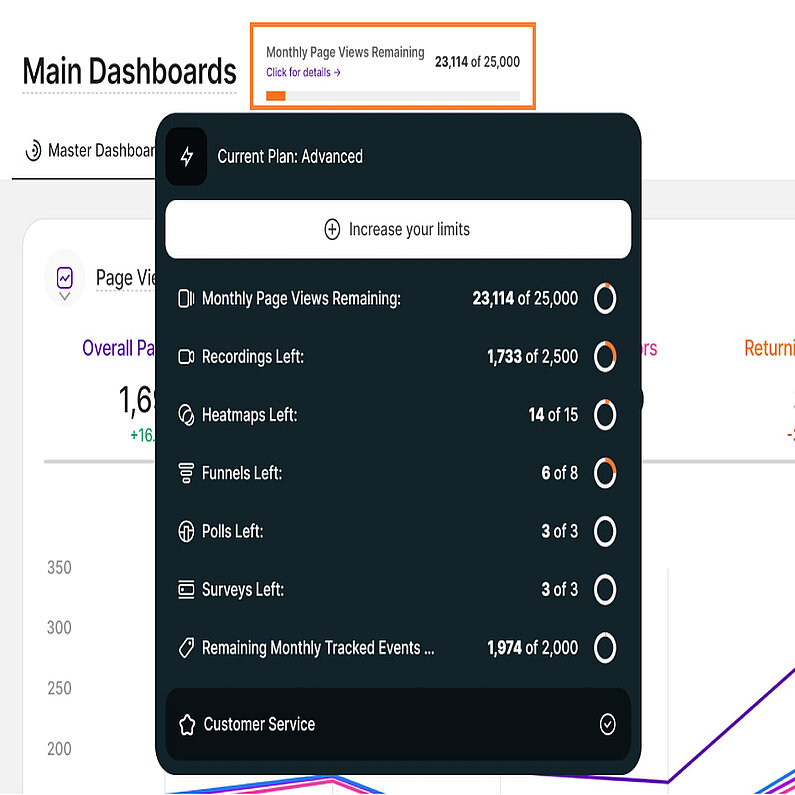Click the lightning bolt Current Plan icon
This screenshot has width=795, height=795.
click(186, 157)
